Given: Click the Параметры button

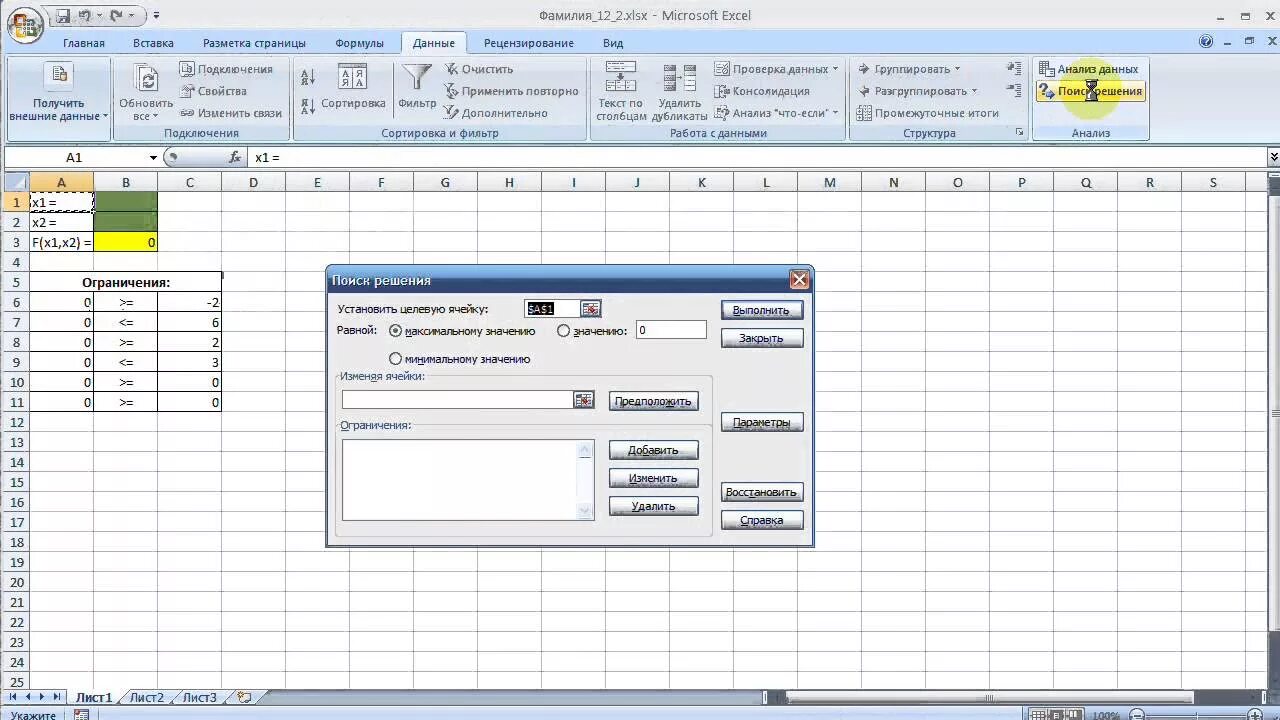Looking at the screenshot, I should click(x=762, y=422).
